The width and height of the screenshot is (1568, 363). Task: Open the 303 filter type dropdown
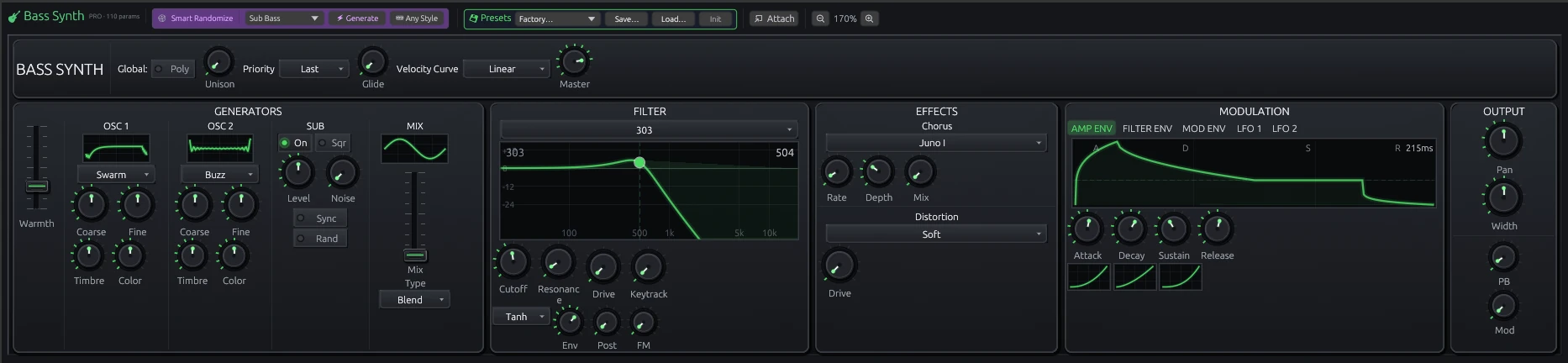click(x=648, y=130)
